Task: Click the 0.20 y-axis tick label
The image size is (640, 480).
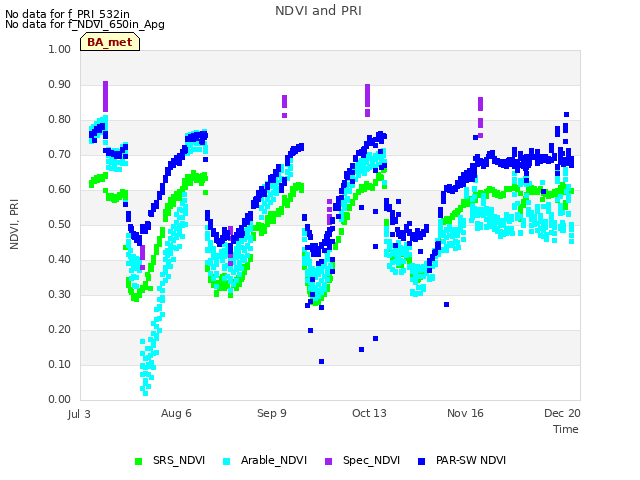Action: click(60, 329)
